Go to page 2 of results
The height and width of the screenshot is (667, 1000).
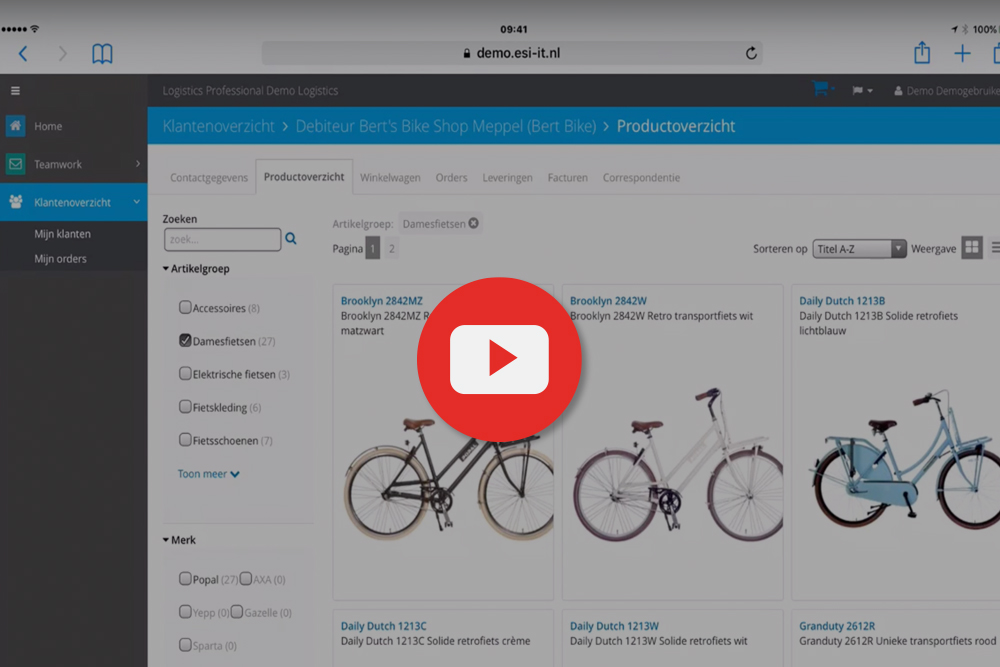pyautogui.click(x=392, y=248)
